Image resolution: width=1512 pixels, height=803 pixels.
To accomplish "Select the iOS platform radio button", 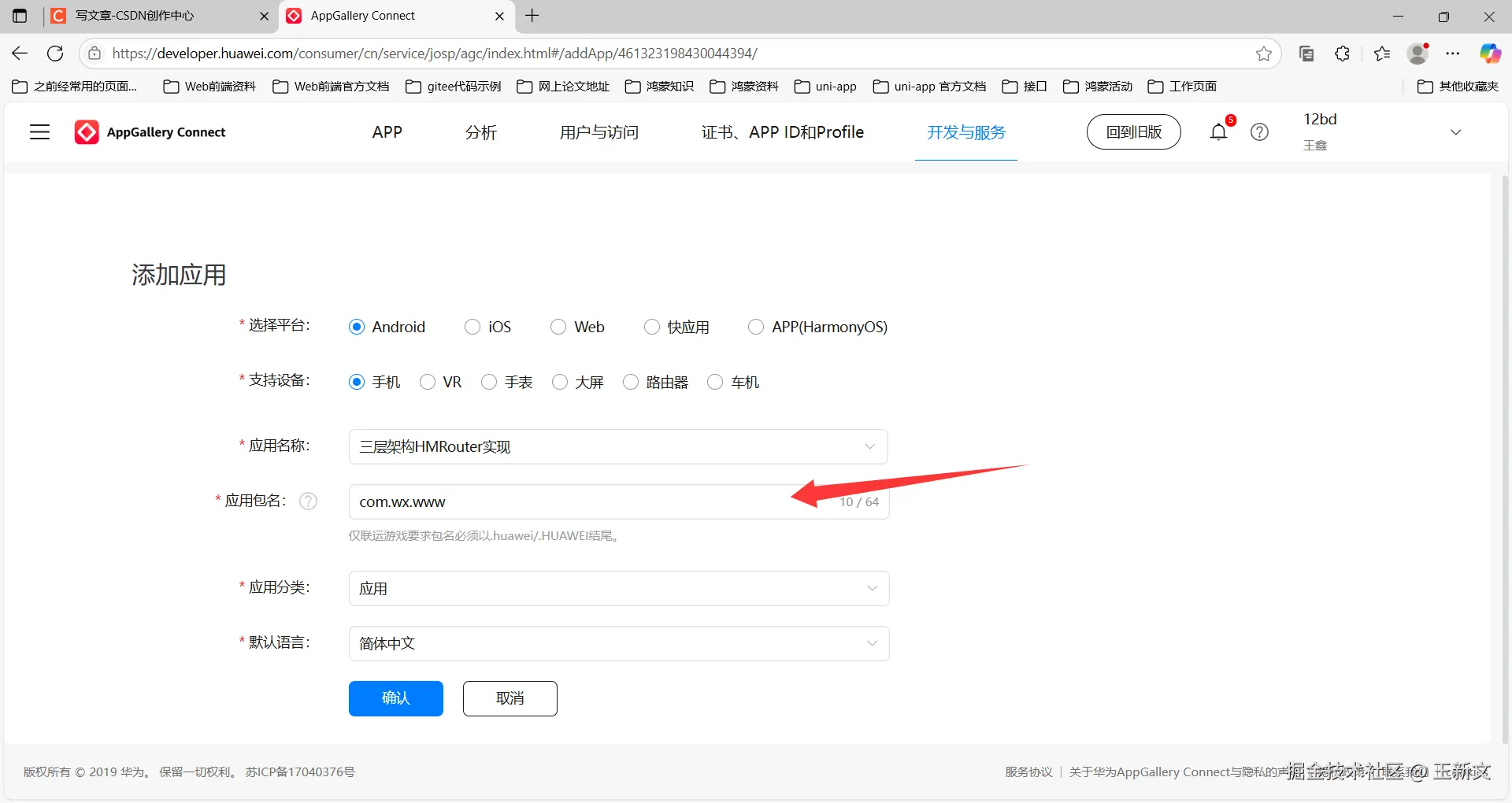I will pyautogui.click(x=472, y=327).
